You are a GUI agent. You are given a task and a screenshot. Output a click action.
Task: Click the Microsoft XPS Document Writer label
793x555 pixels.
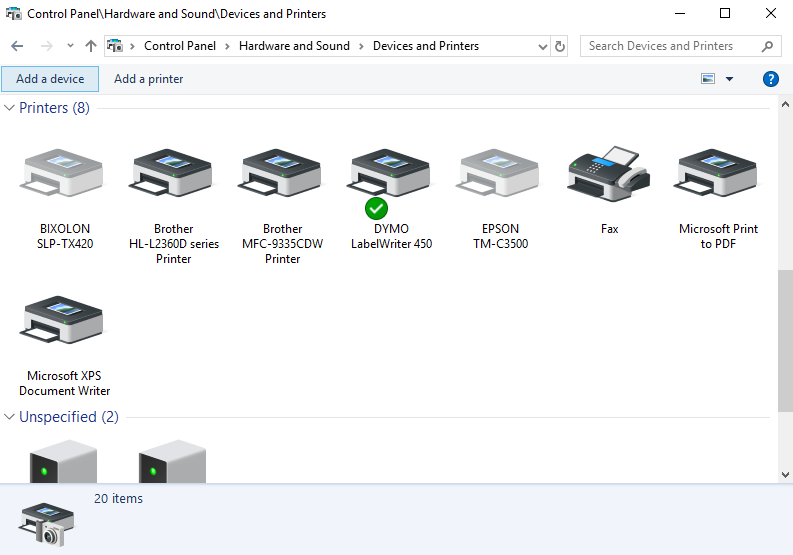click(x=64, y=383)
